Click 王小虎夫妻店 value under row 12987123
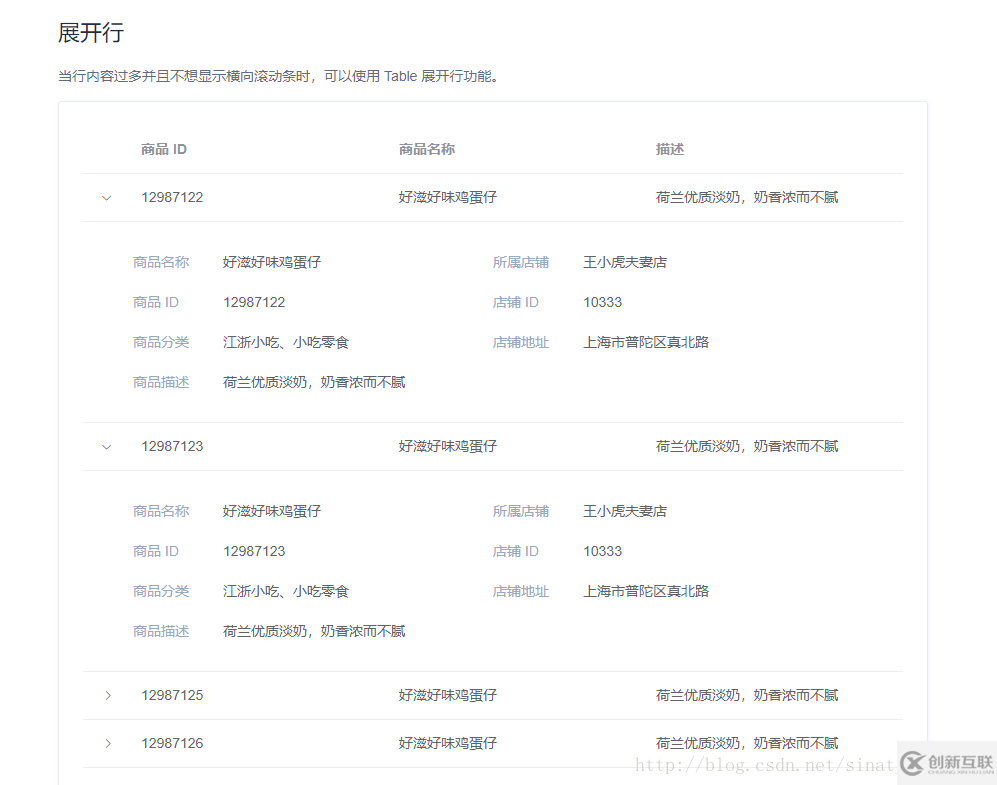This screenshot has width=997, height=785. tap(625, 512)
